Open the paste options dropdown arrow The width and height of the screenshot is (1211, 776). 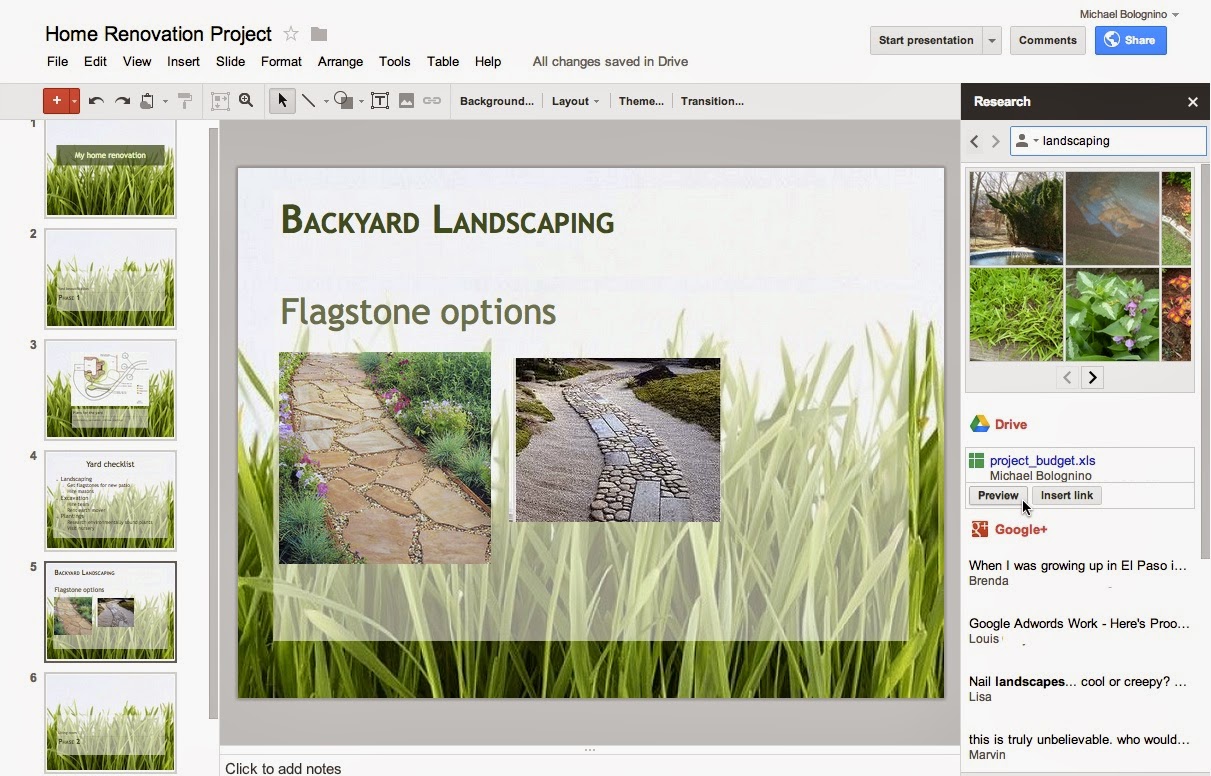(165, 101)
